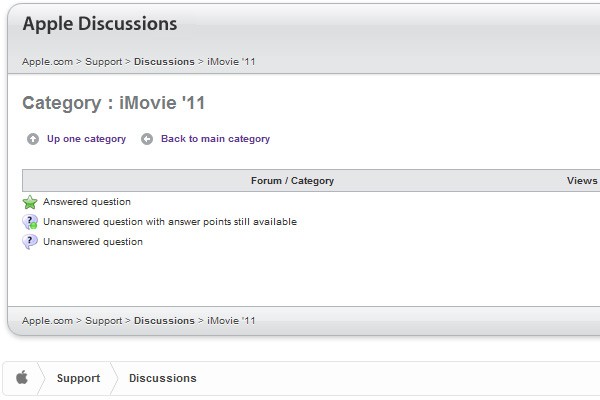Click the Forum / Category column header
The image size is (600, 400).
(292, 181)
